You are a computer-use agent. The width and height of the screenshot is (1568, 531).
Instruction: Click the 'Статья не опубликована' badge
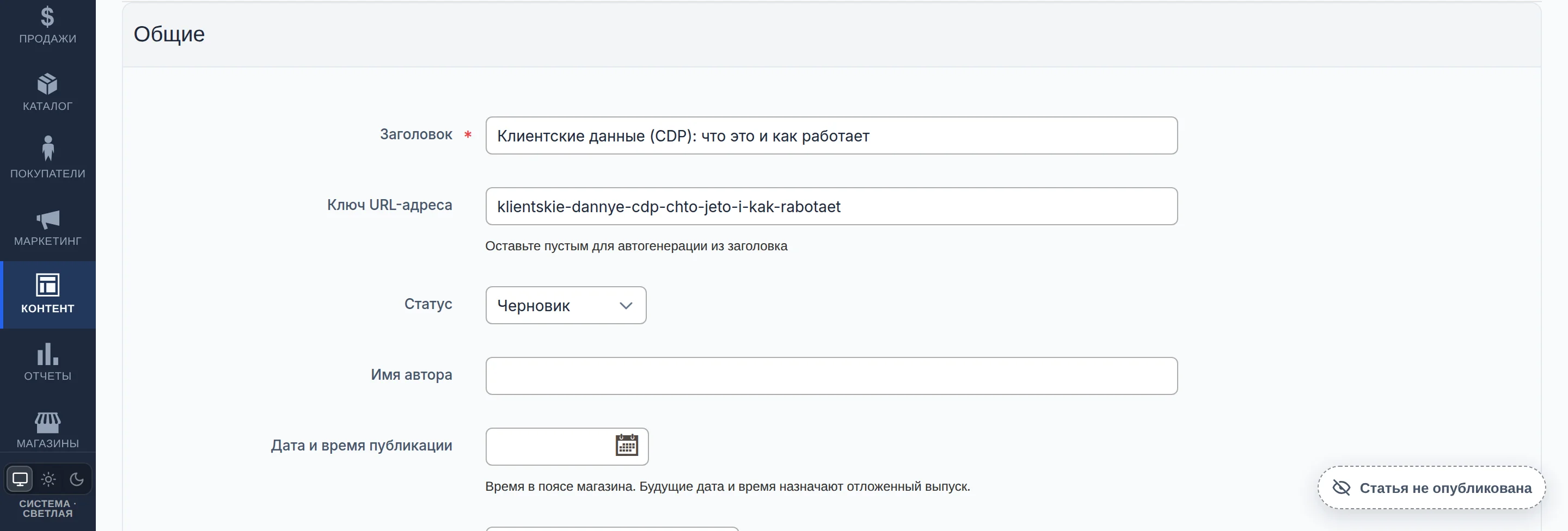(x=1431, y=488)
